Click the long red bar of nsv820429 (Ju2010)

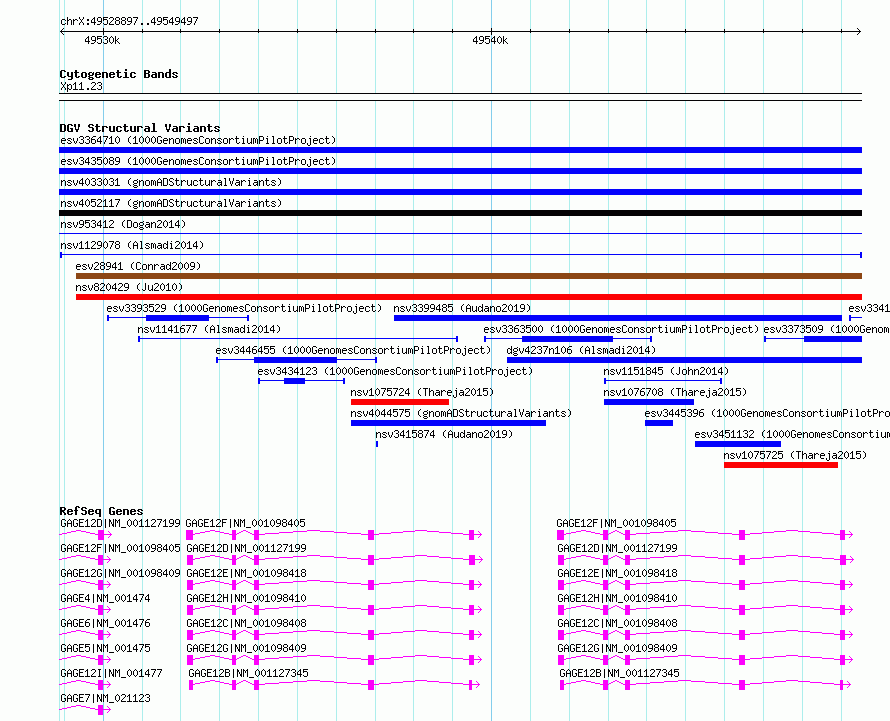[x=469, y=297]
